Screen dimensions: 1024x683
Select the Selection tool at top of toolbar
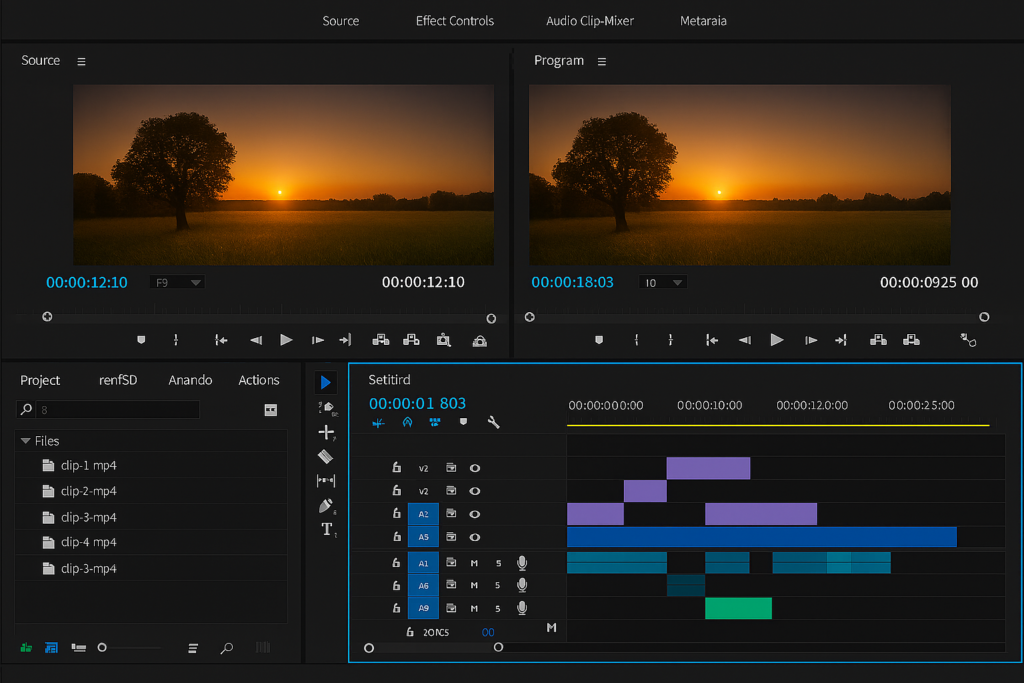coord(325,381)
